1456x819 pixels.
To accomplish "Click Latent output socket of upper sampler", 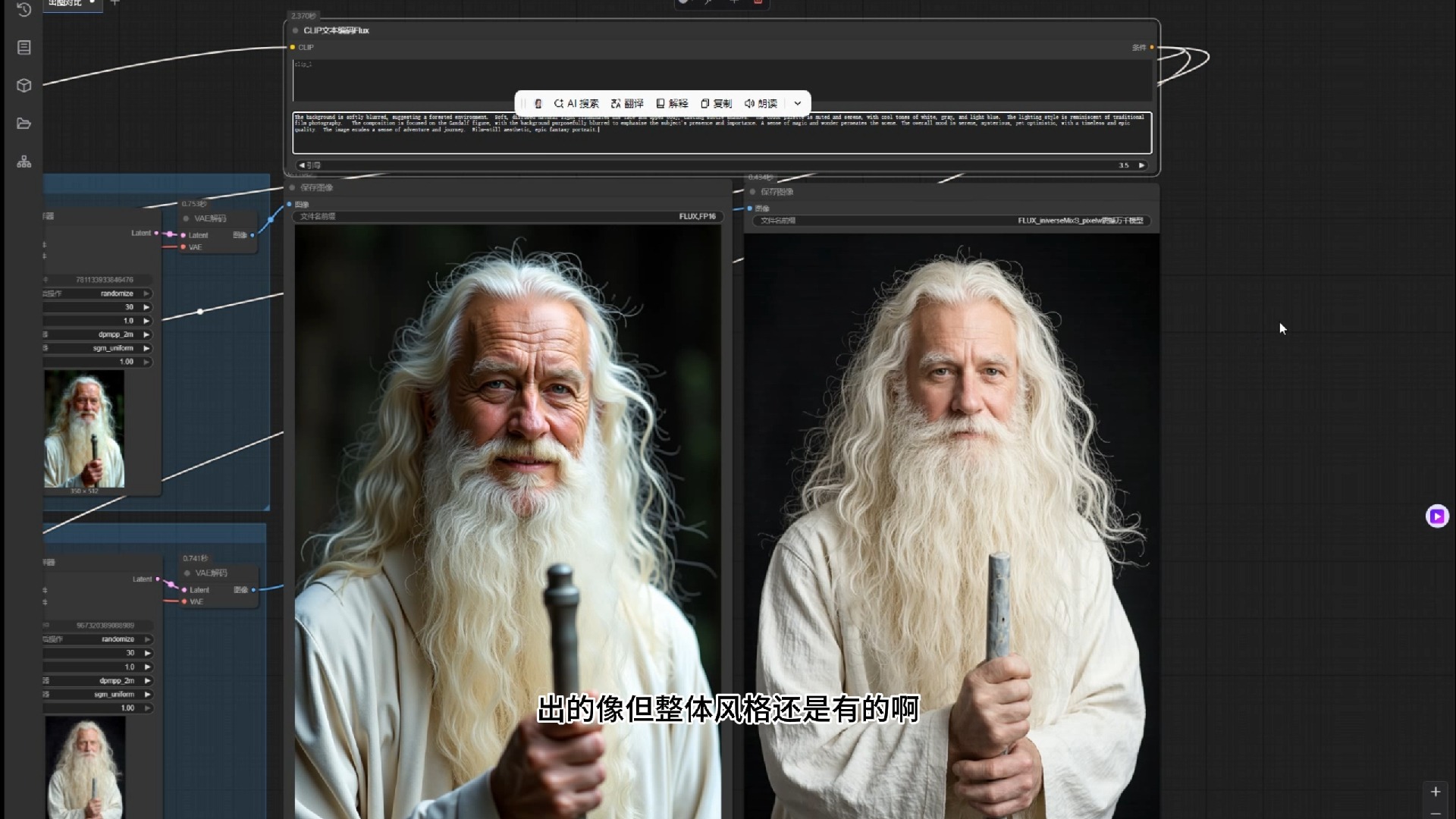I will (x=157, y=233).
